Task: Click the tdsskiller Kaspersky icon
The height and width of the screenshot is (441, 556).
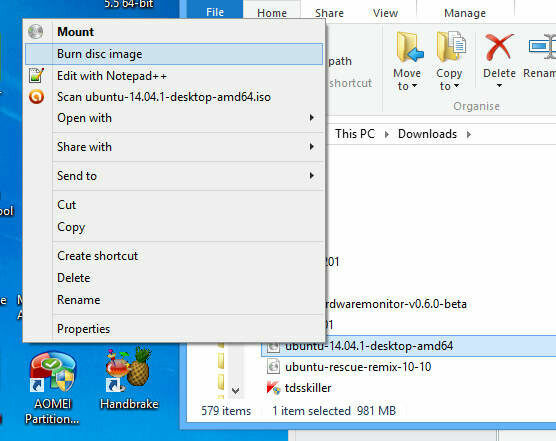Action: [x=273, y=387]
